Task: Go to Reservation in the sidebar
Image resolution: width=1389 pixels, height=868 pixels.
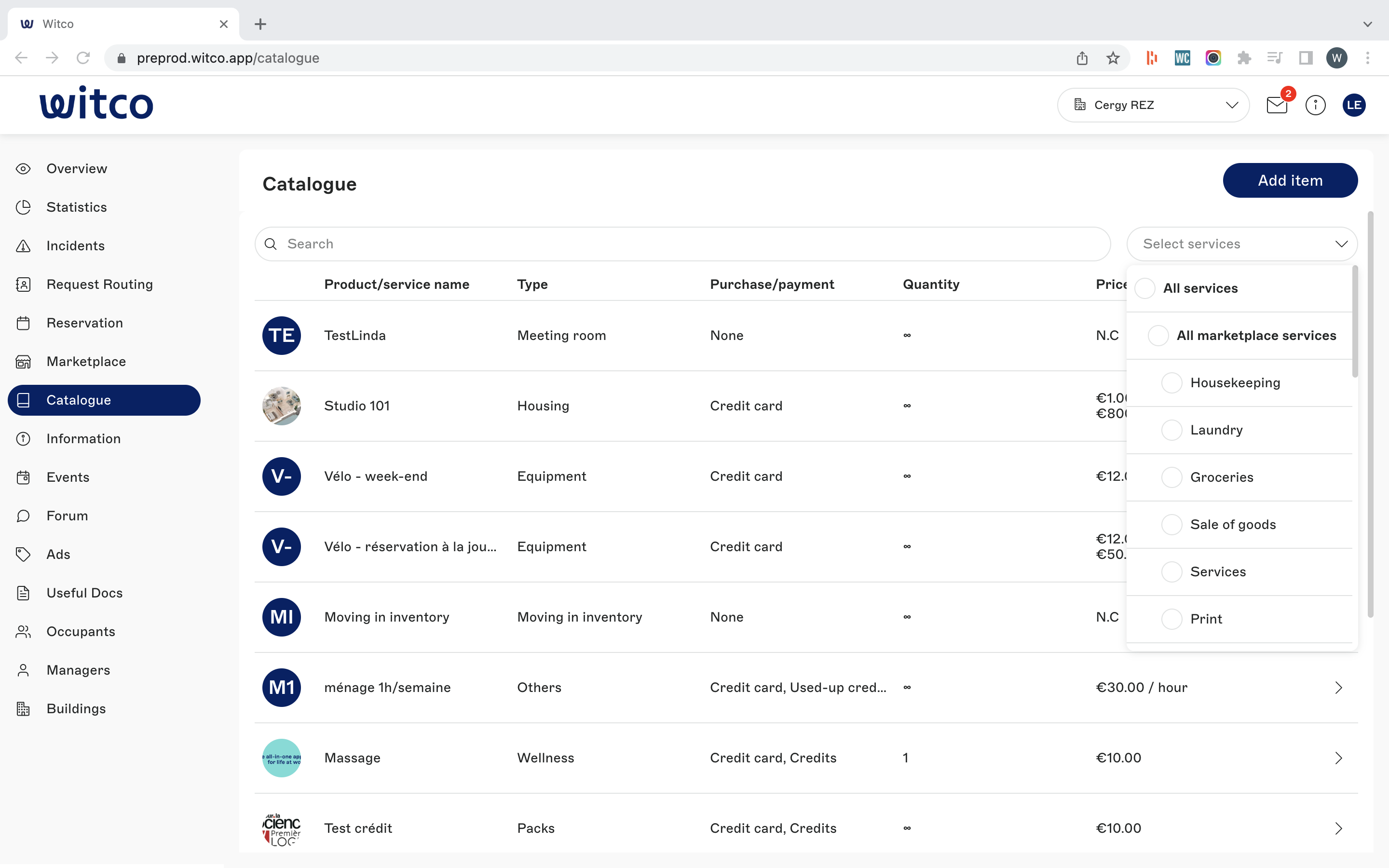Action: [84, 323]
